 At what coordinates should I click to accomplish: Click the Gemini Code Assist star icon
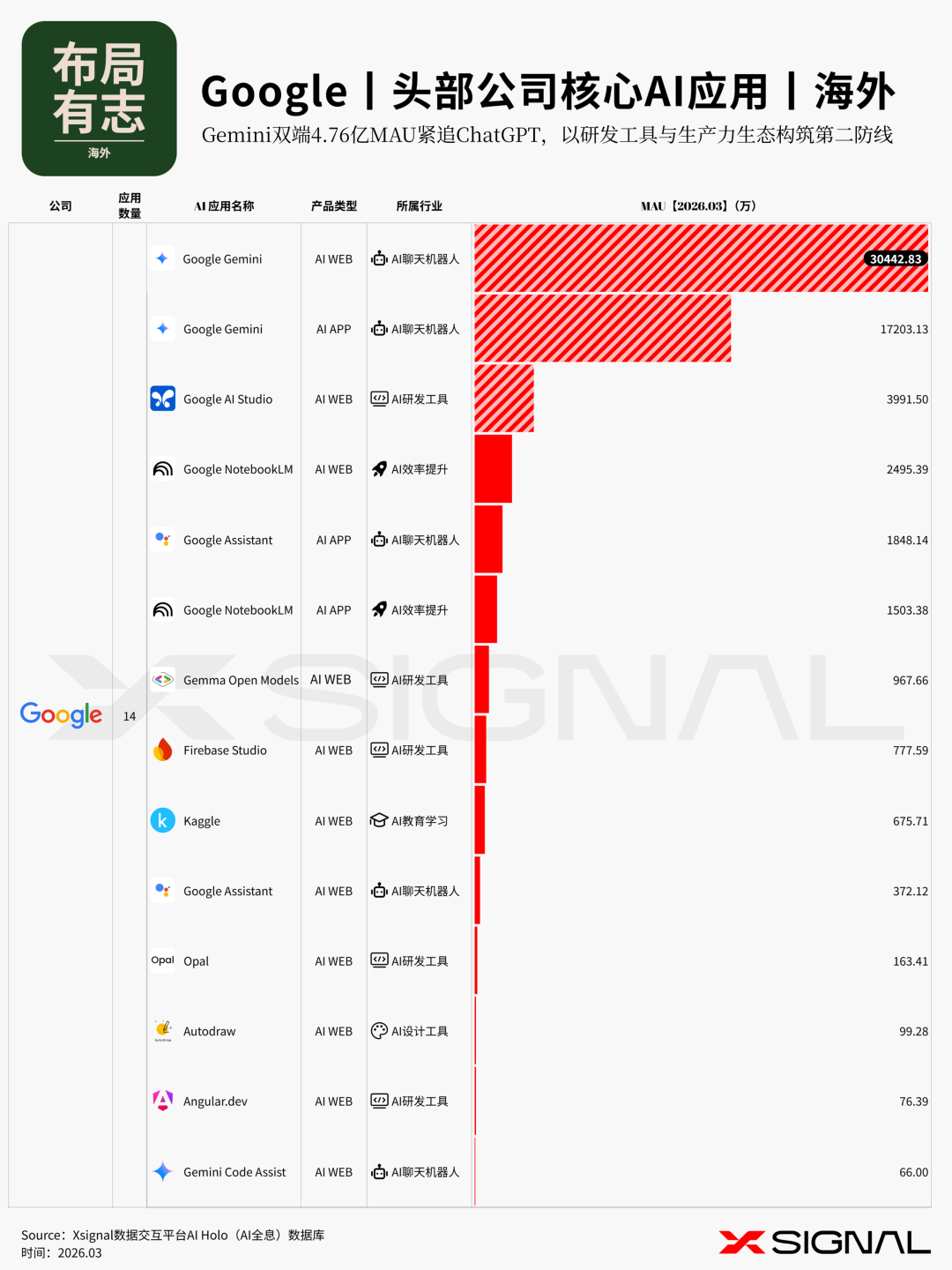pyautogui.click(x=163, y=1171)
